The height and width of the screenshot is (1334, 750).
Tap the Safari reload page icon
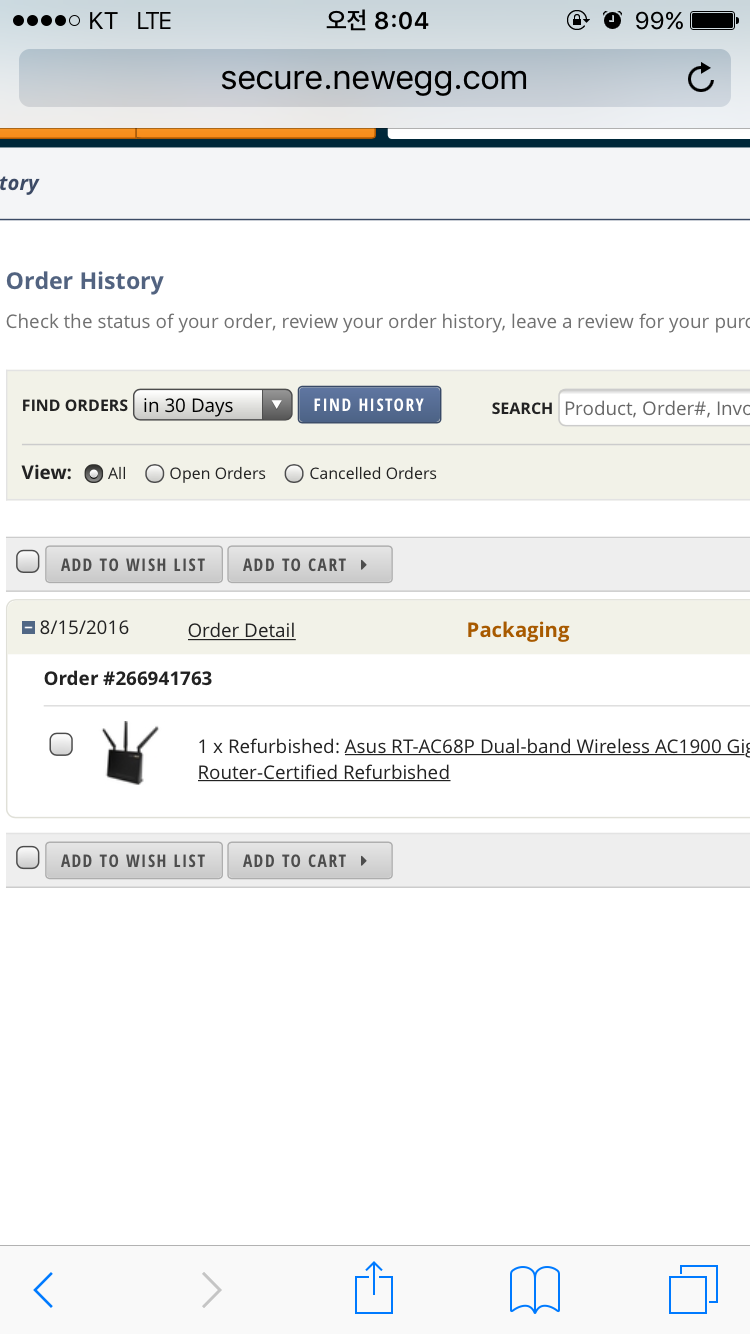point(701,78)
